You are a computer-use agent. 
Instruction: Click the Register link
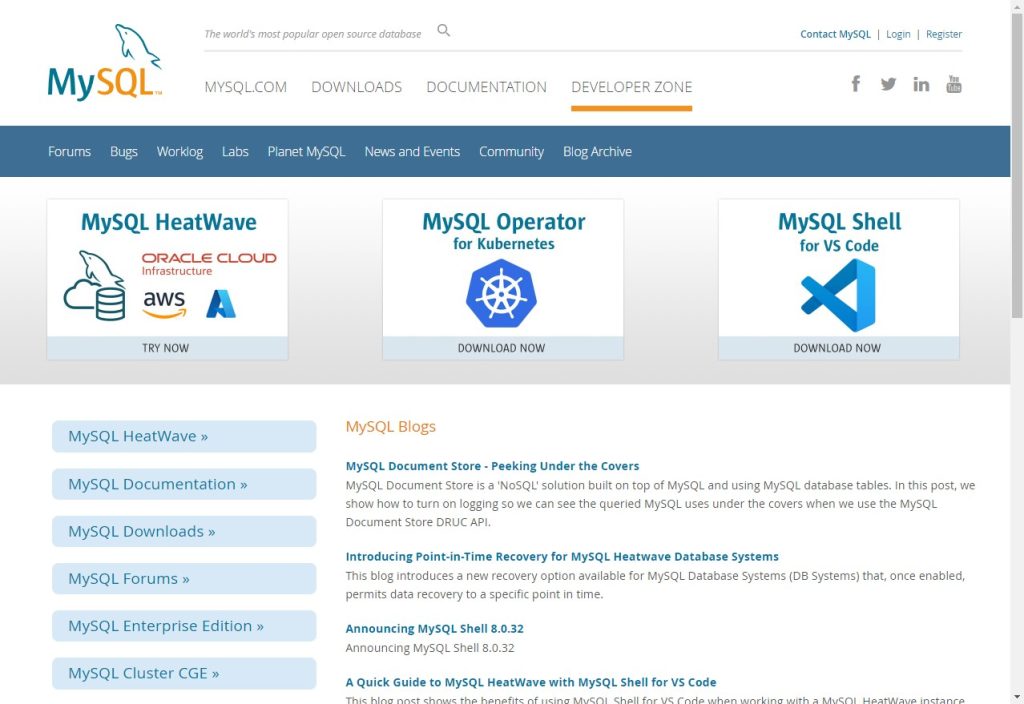click(x=944, y=34)
